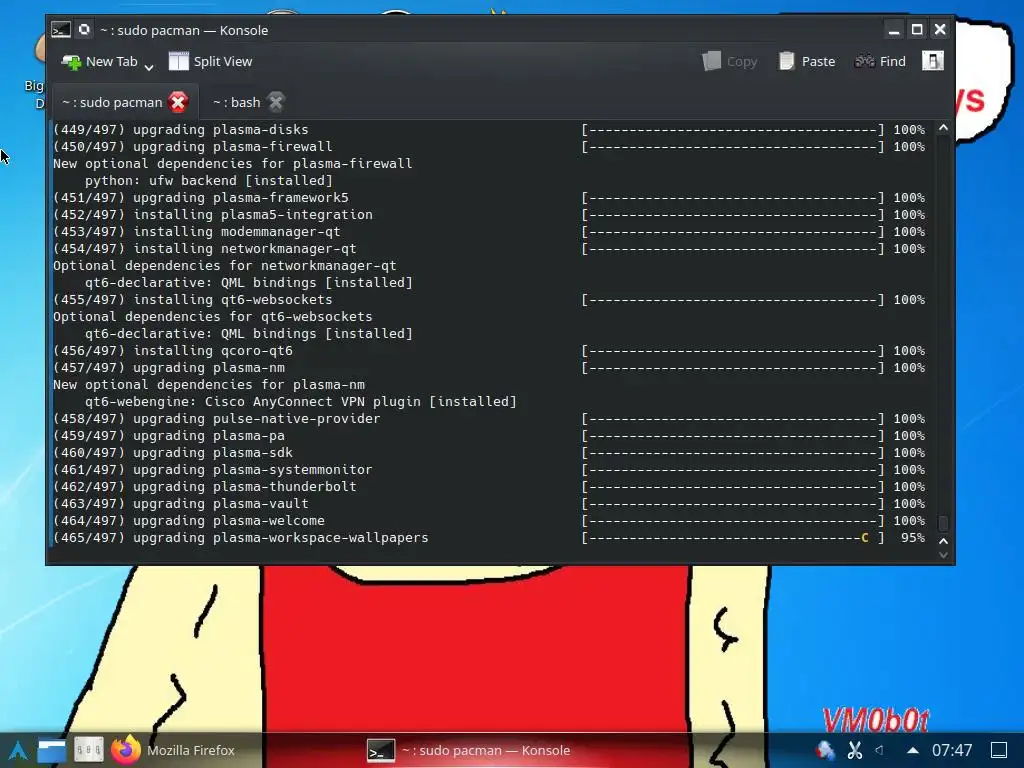Screen dimensions: 1024x768
Task: Click the 95% progress value
Action: tap(913, 537)
